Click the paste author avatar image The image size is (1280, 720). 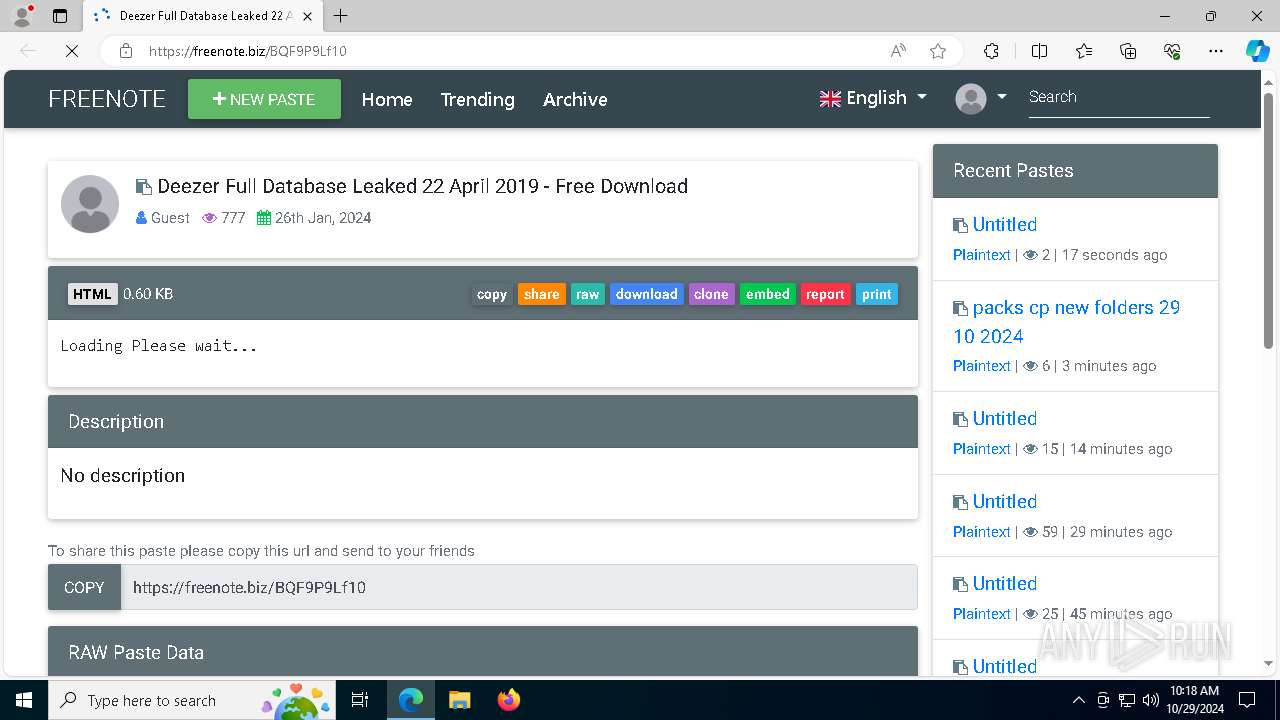point(90,204)
